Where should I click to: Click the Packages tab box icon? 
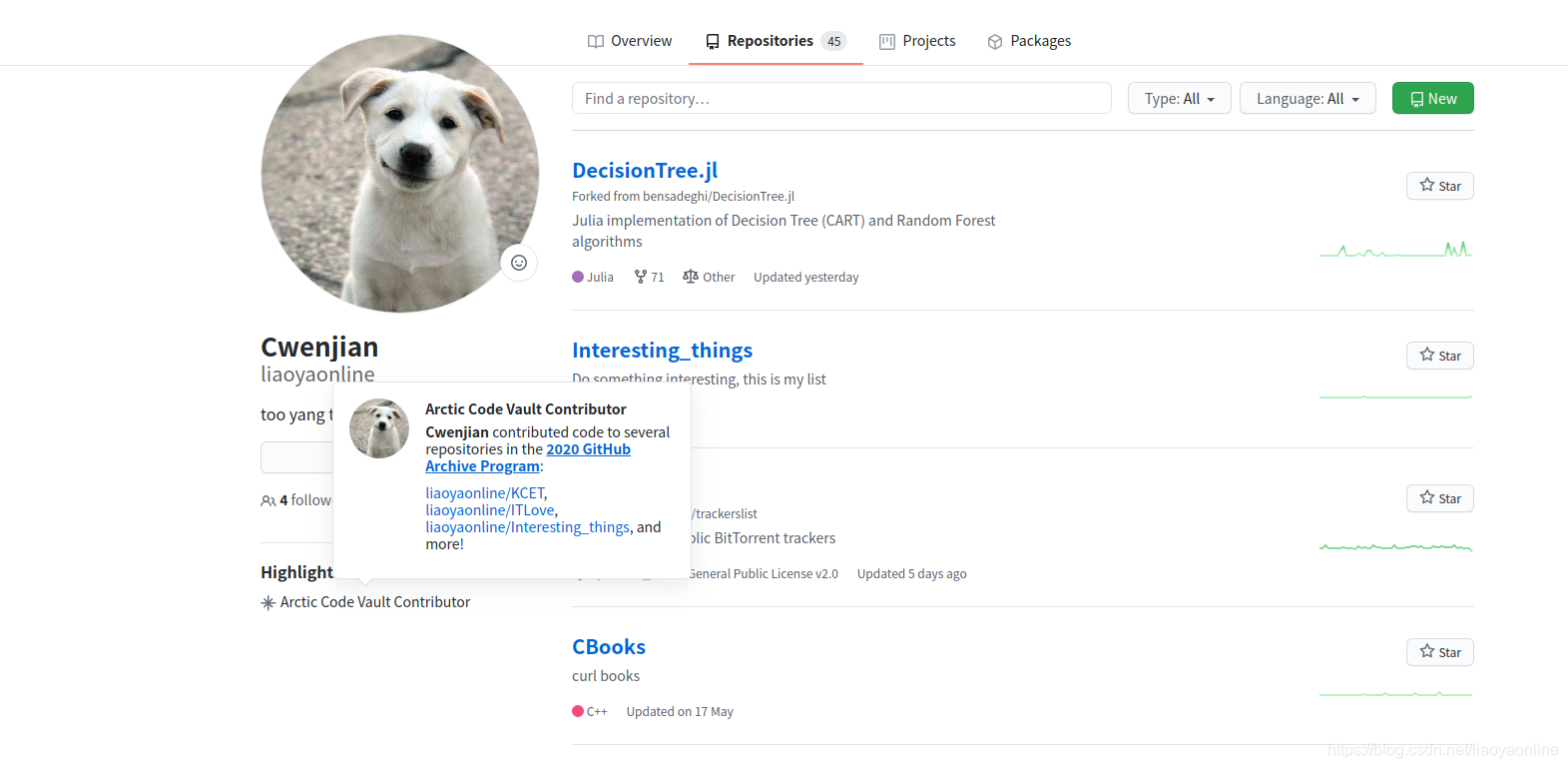[x=995, y=42]
